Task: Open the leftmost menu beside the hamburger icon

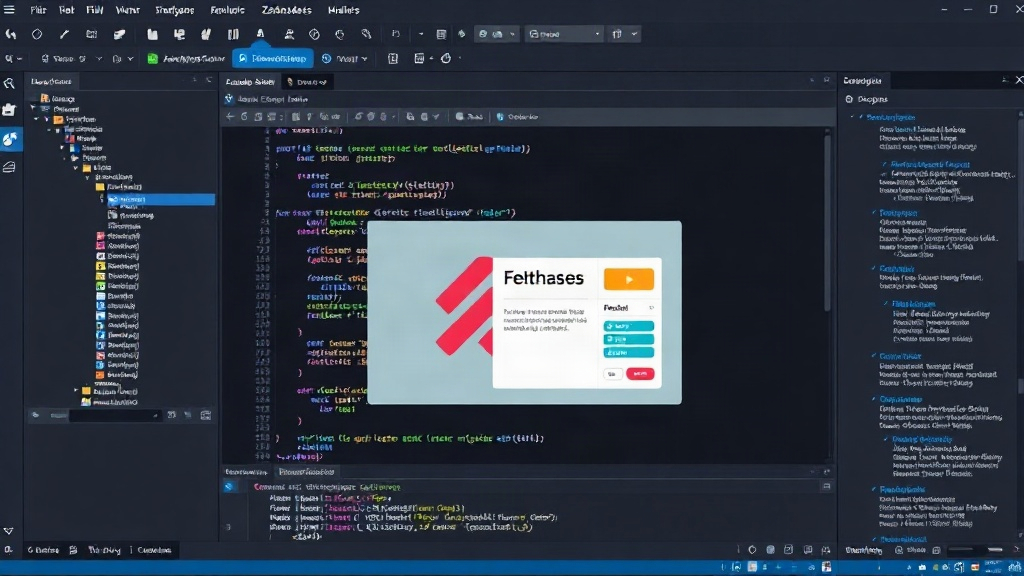Action: (x=38, y=10)
